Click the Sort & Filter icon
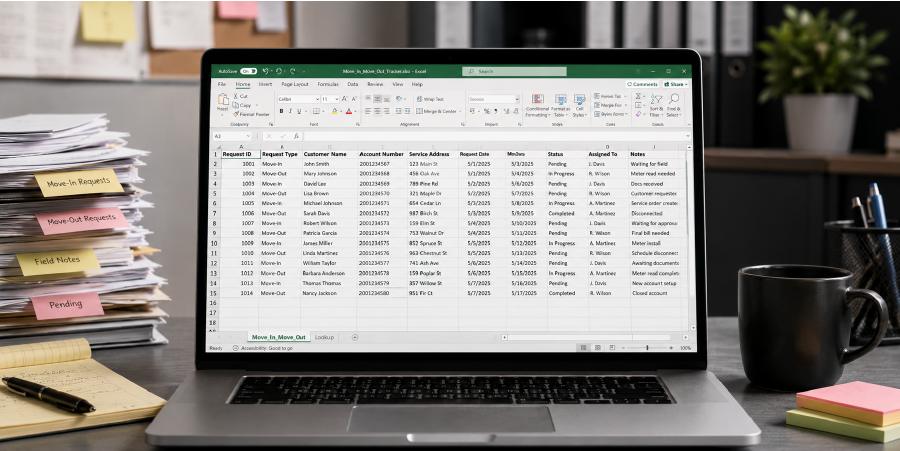Screen dimensions: 900x451 (656, 105)
